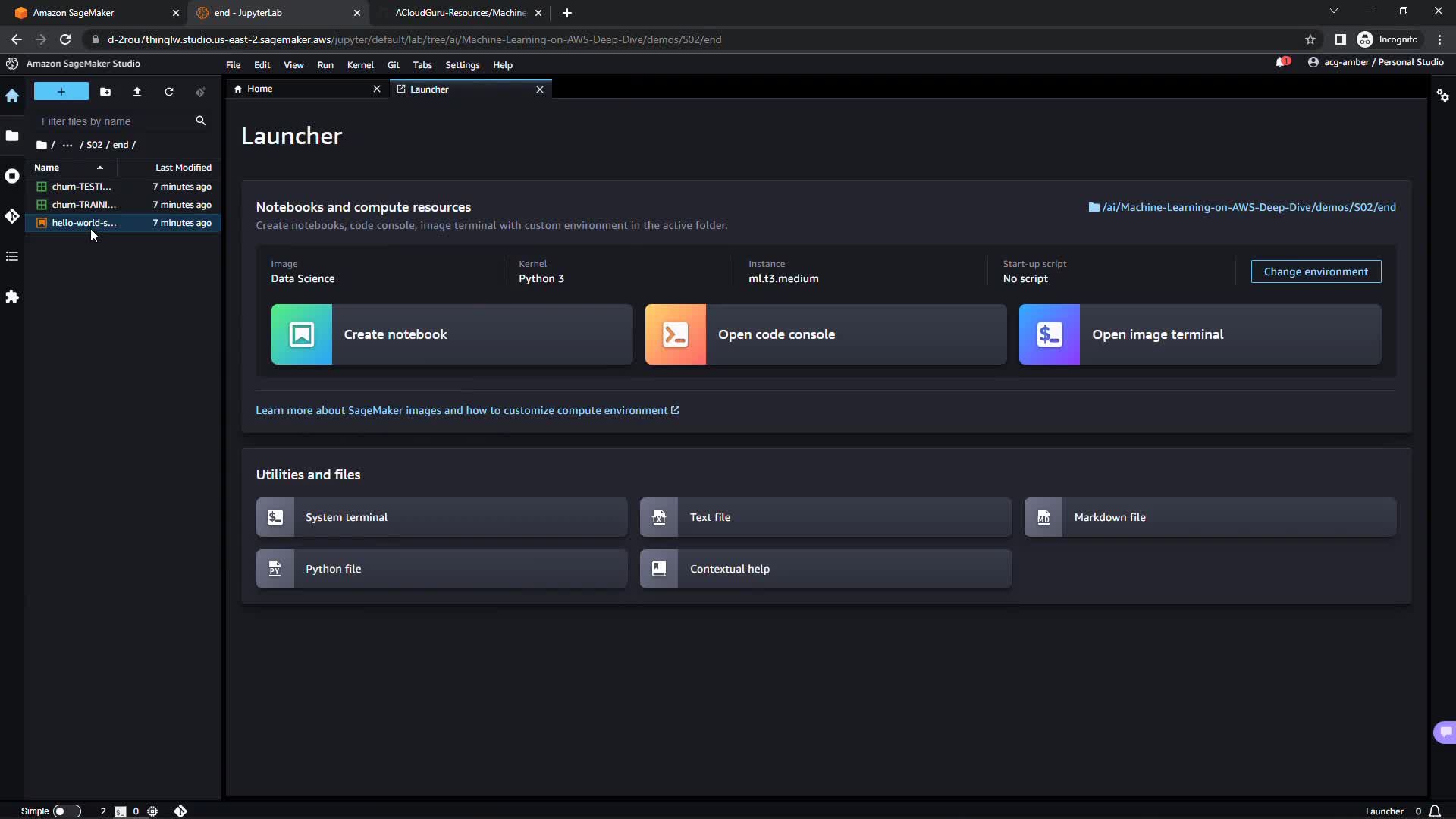This screenshot has height=819, width=1456.
Task: Click the new folder icon
Action: 105,92
